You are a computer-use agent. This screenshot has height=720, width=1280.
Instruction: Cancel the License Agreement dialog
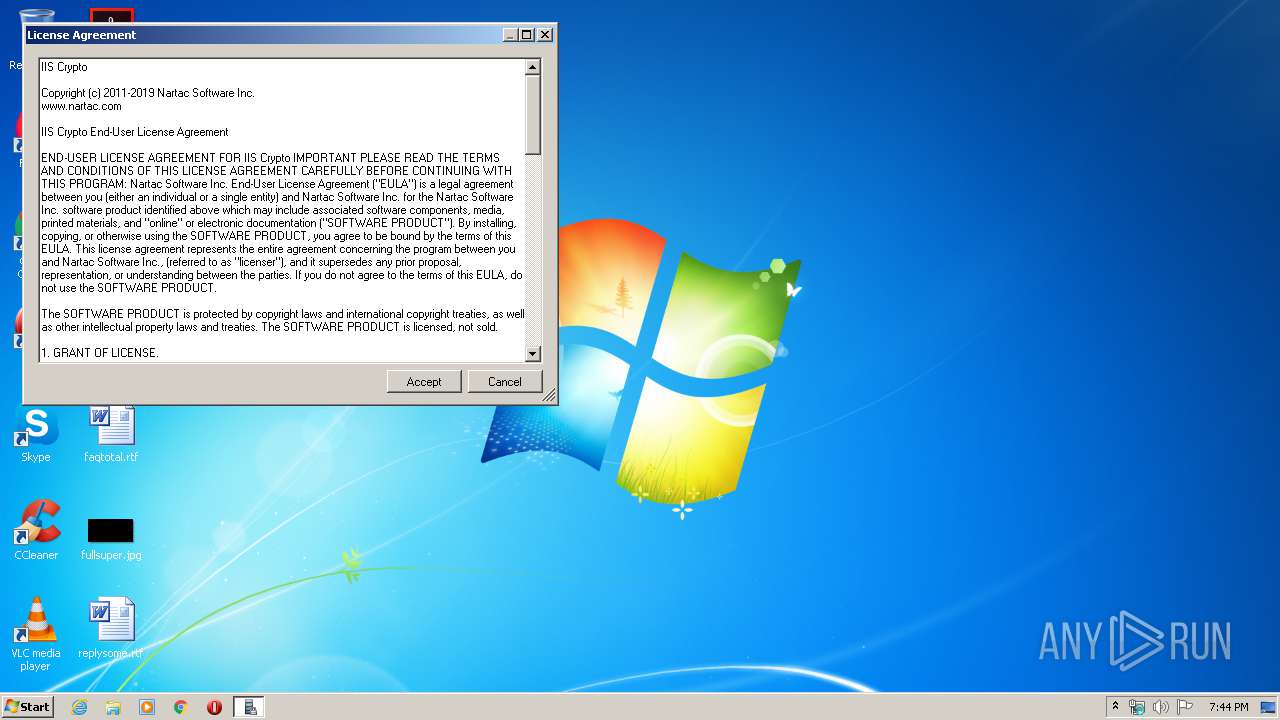point(505,381)
